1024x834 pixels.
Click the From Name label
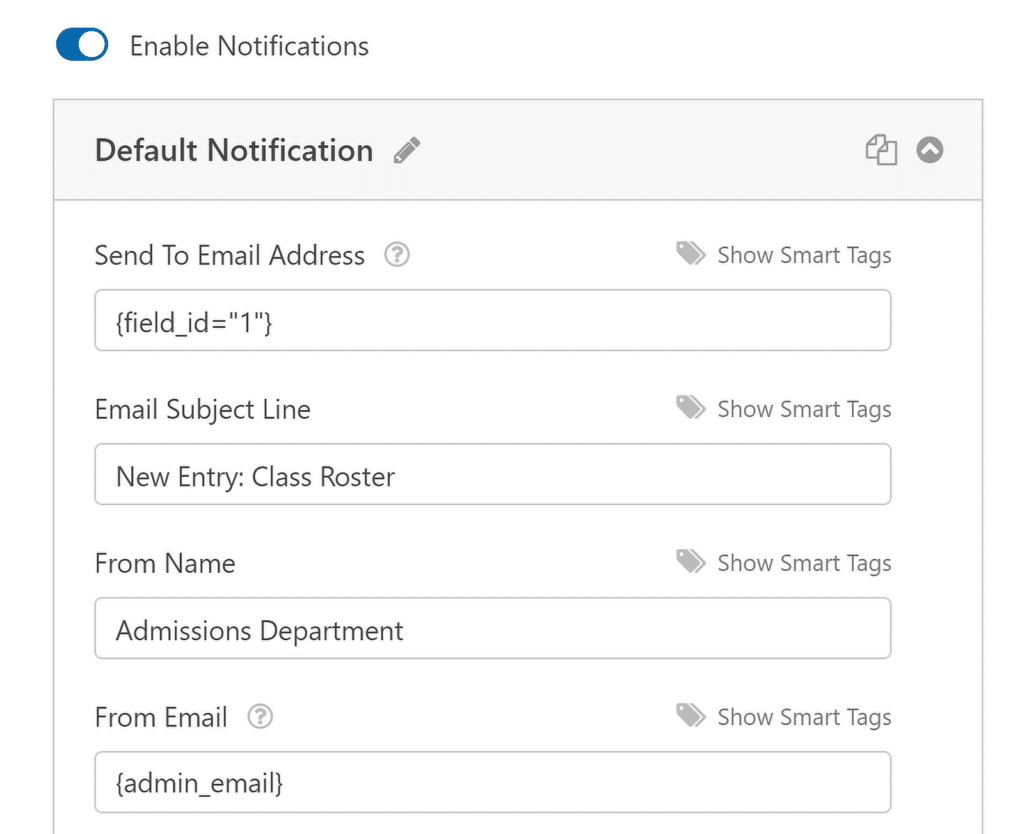pyautogui.click(x=165, y=563)
